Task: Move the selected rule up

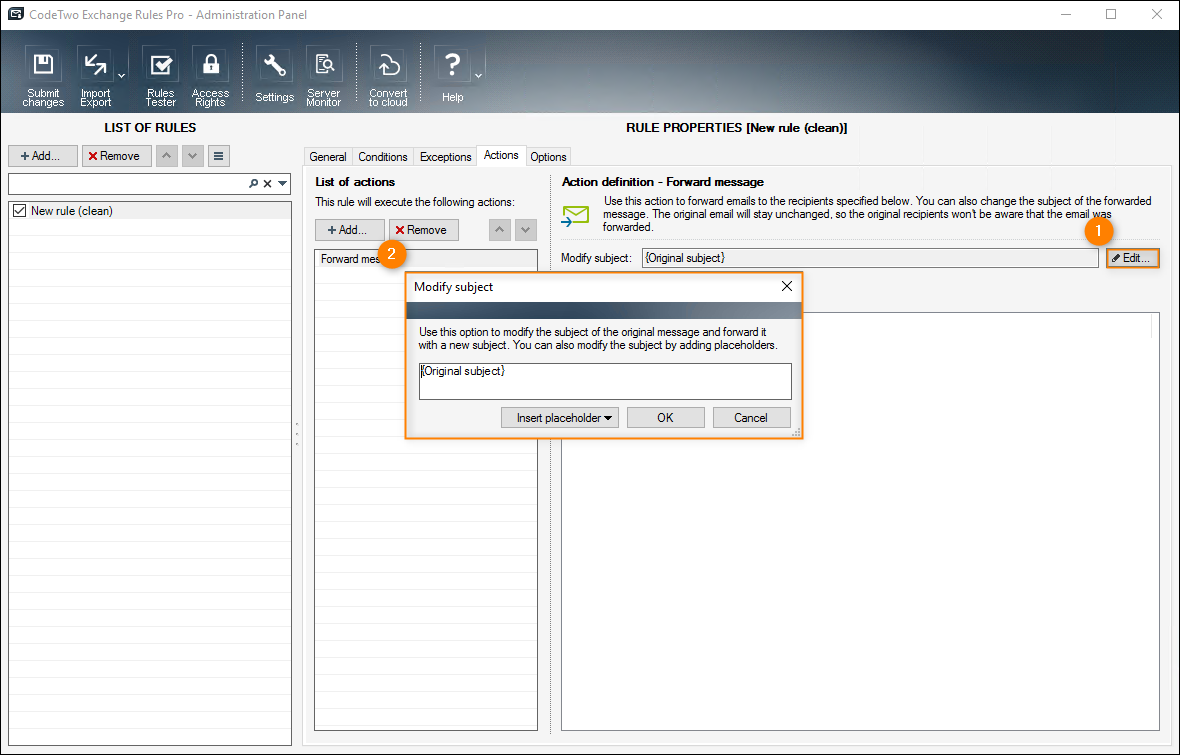Action: click(x=167, y=156)
